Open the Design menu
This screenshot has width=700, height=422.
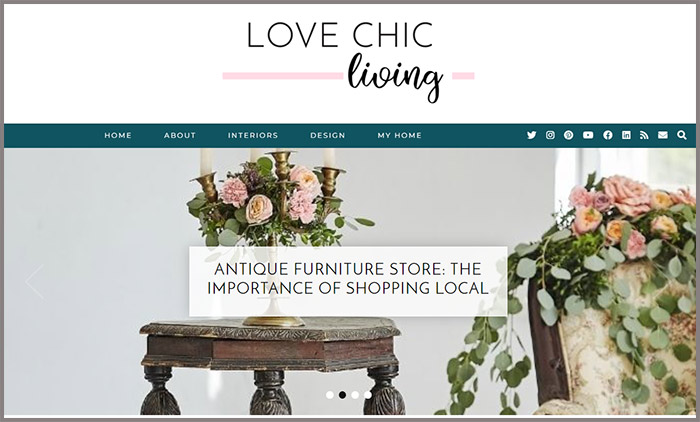pos(328,135)
